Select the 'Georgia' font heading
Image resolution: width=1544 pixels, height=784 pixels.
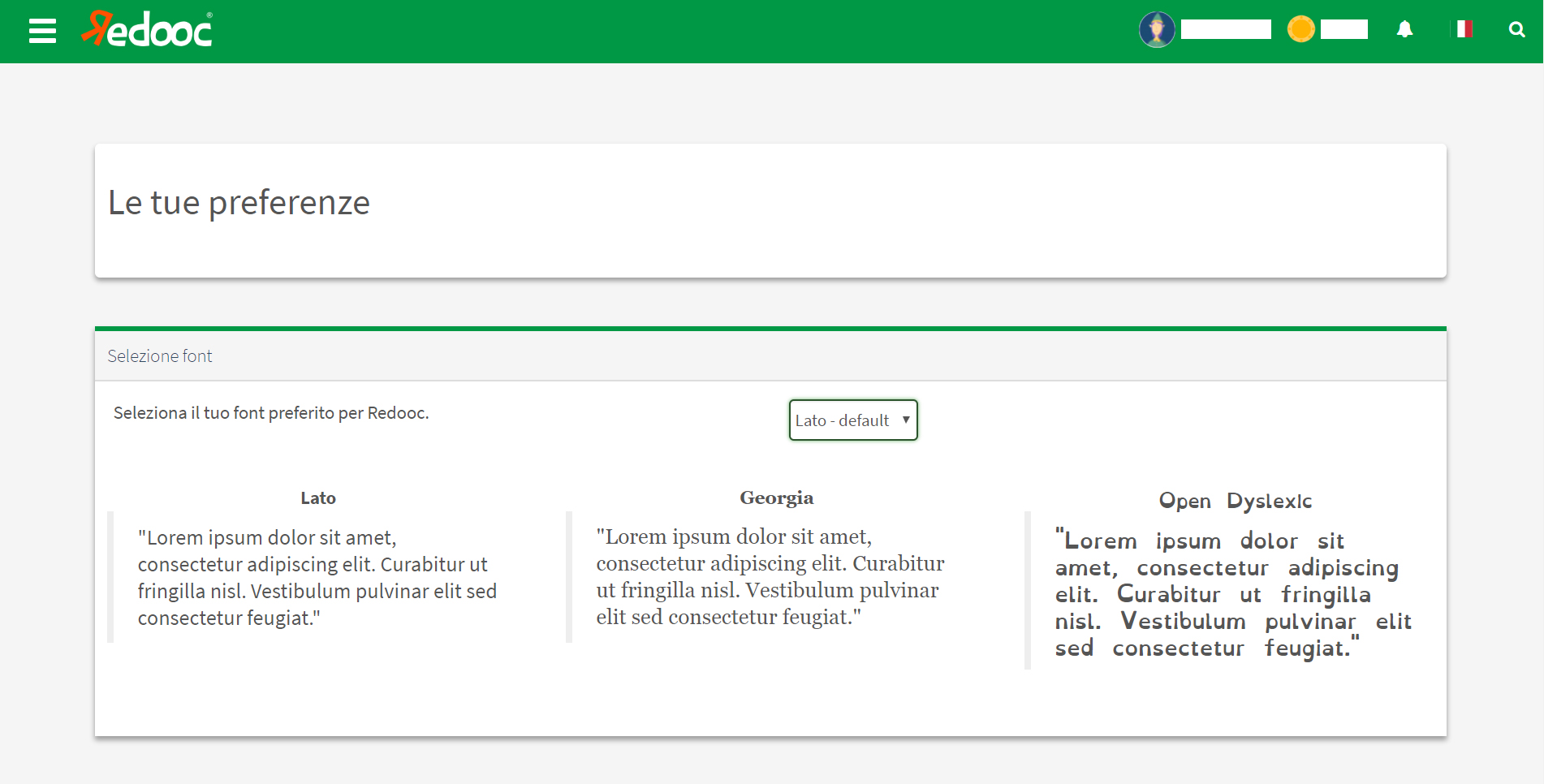pos(776,498)
